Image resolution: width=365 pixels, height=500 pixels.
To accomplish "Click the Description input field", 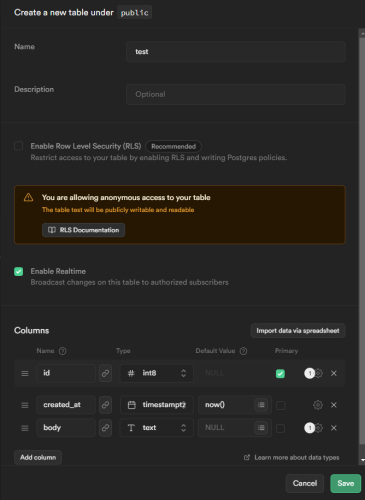I will click(x=236, y=94).
